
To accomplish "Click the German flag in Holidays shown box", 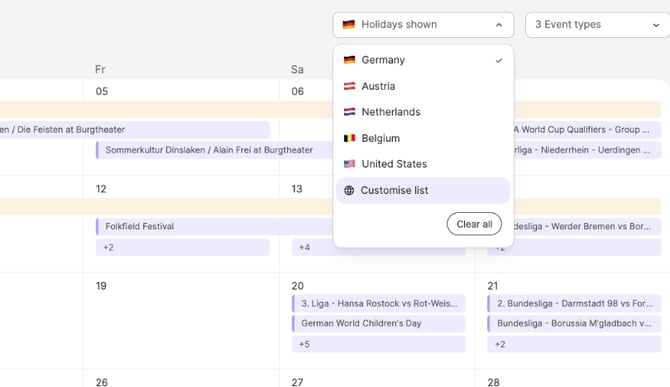I will (x=349, y=24).
